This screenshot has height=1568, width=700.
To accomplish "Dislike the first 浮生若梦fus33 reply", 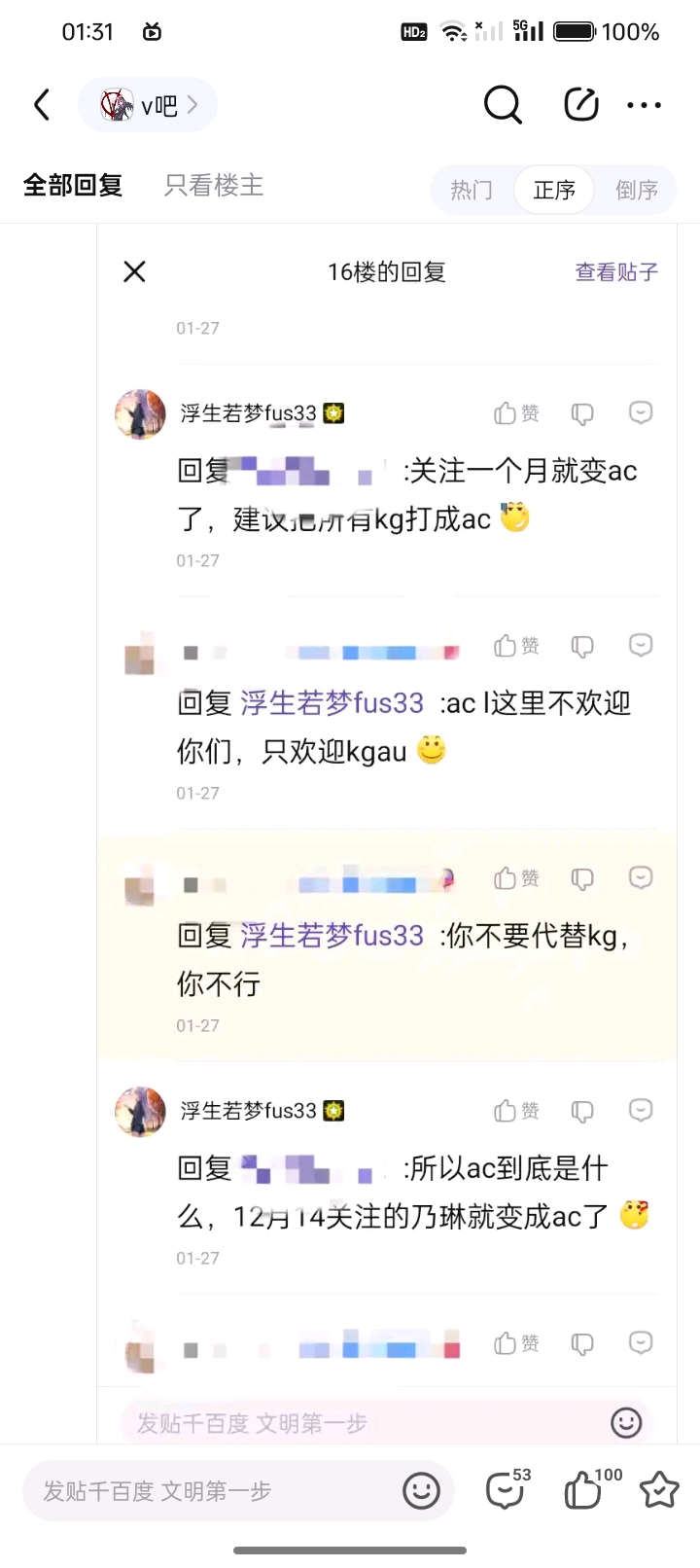I will coord(582,413).
